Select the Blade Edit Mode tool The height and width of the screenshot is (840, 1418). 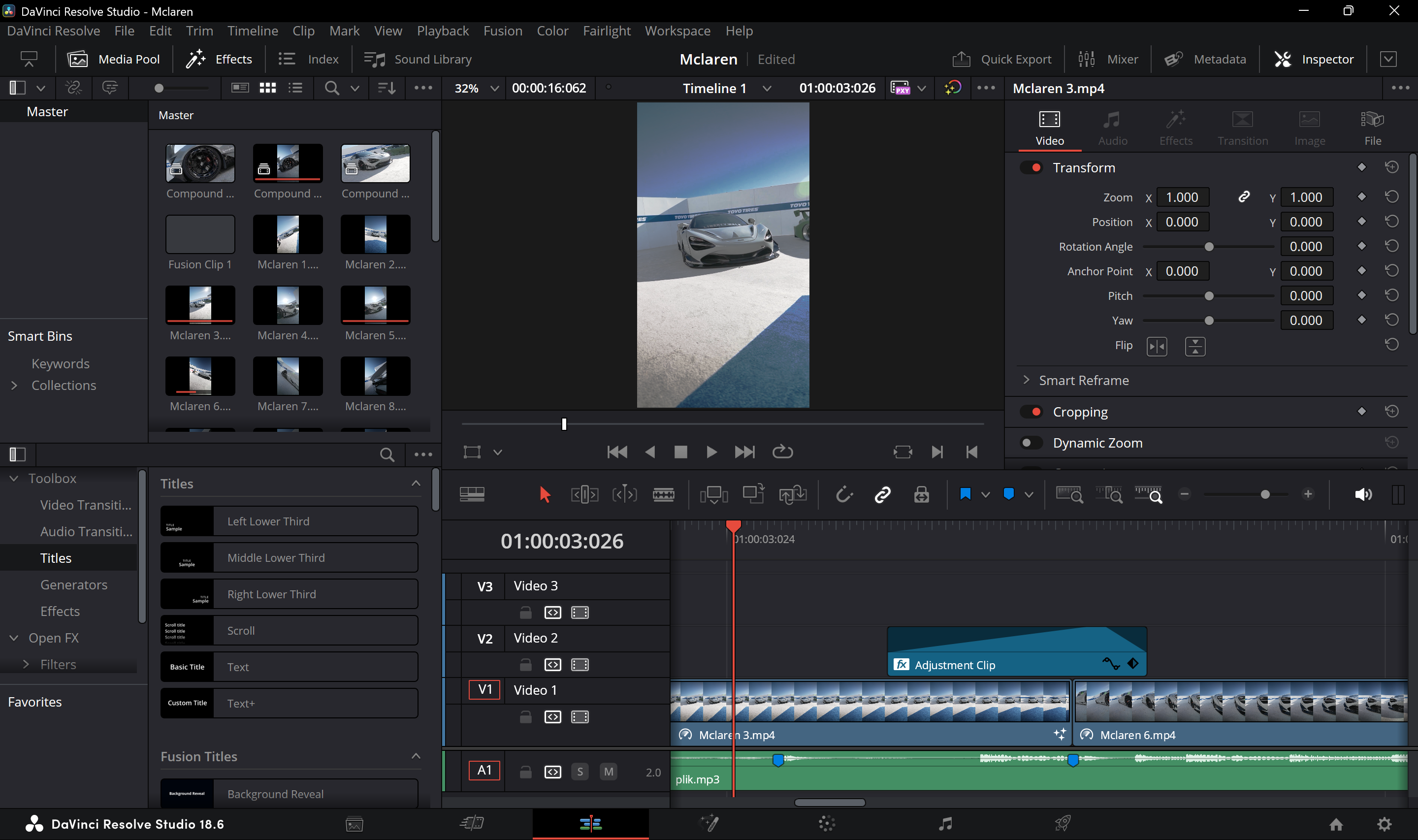pos(663,494)
